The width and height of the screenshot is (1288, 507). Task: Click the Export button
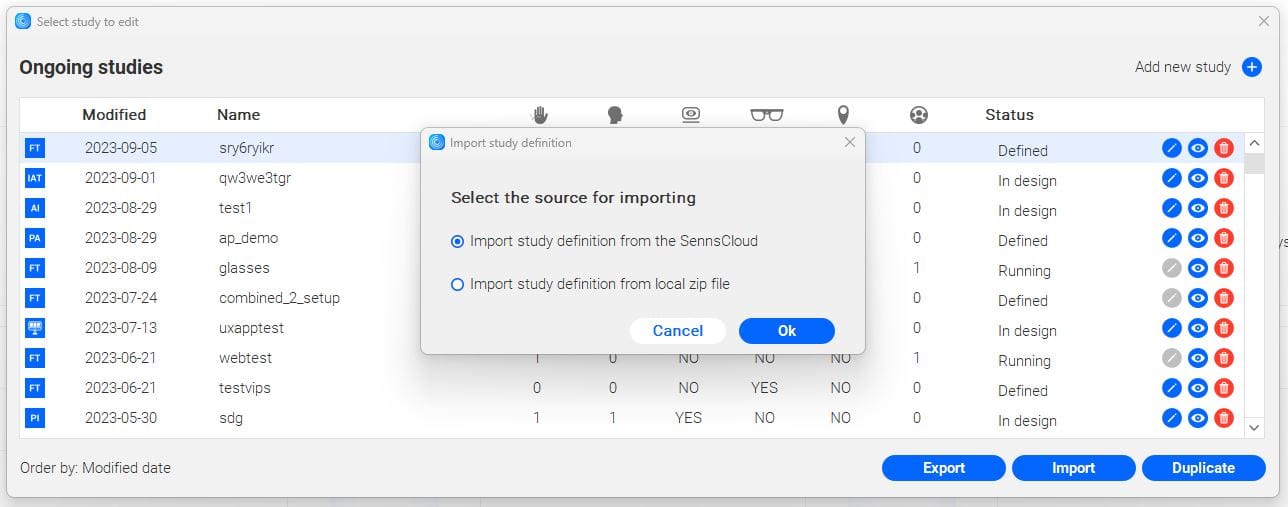click(944, 468)
